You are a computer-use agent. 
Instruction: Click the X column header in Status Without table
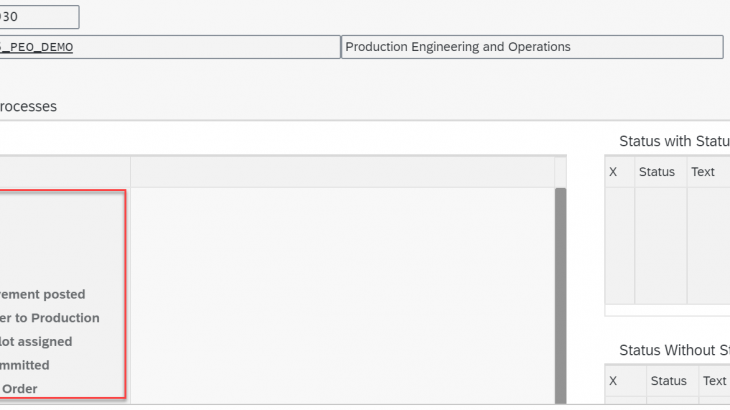click(625, 381)
